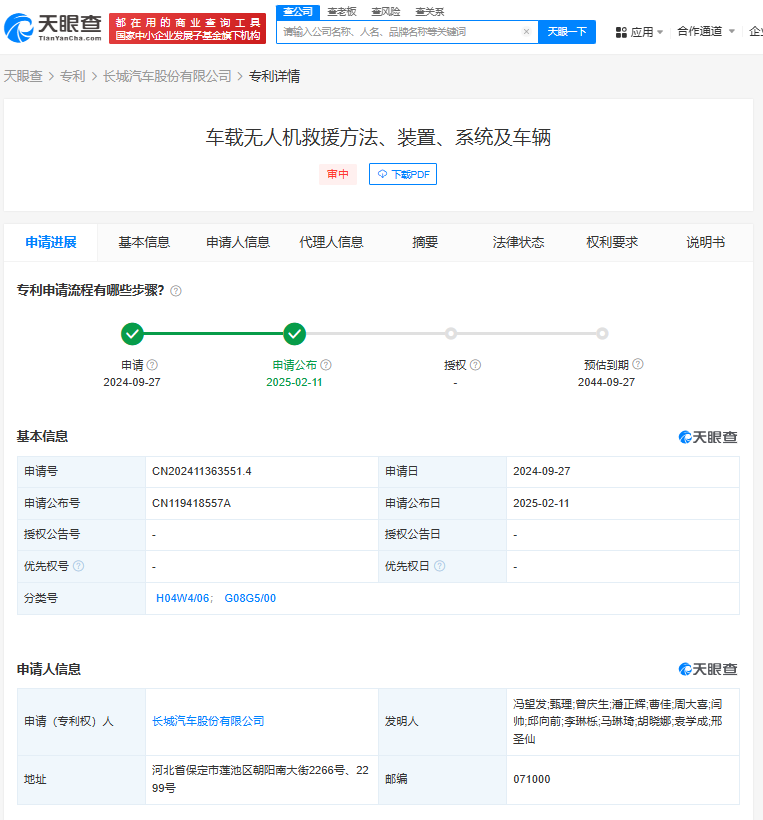Download the patent via 下载PDF button

pyautogui.click(x=403, y=174)
